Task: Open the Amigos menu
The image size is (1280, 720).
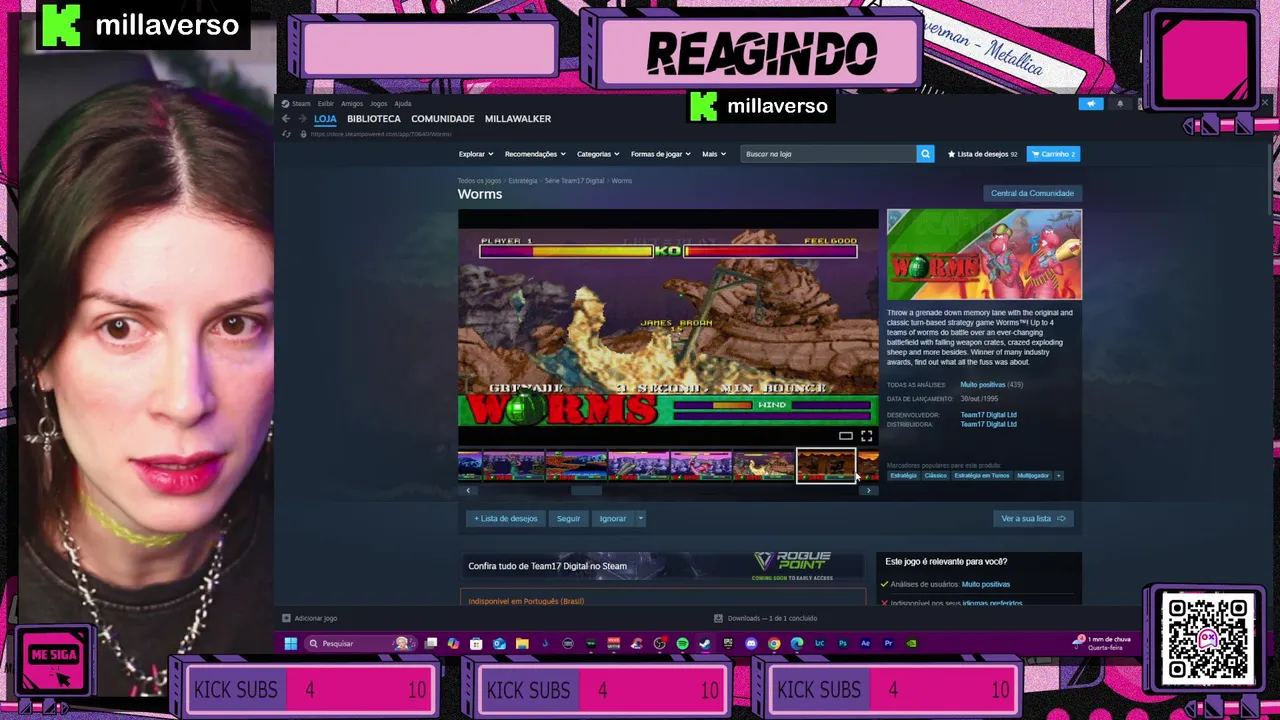Action: (x=352, y=103)
